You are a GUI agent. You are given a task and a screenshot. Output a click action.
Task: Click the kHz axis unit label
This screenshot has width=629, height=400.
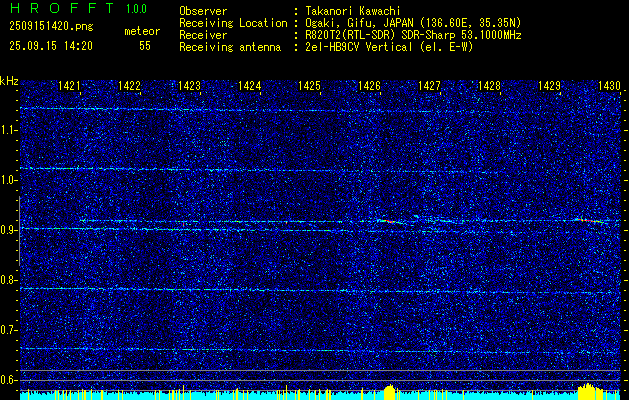[9, 81]
